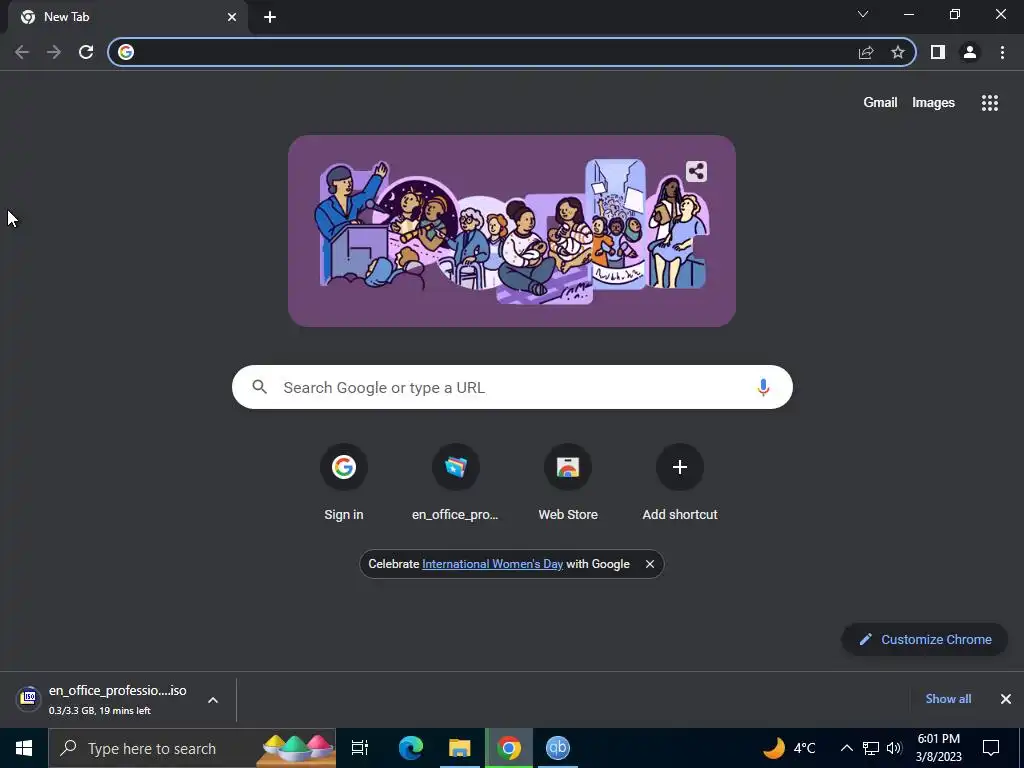The width and height of the screenshot is (1024, 768).
Task: Close the New Tab tab
Action: click(232, 17)
